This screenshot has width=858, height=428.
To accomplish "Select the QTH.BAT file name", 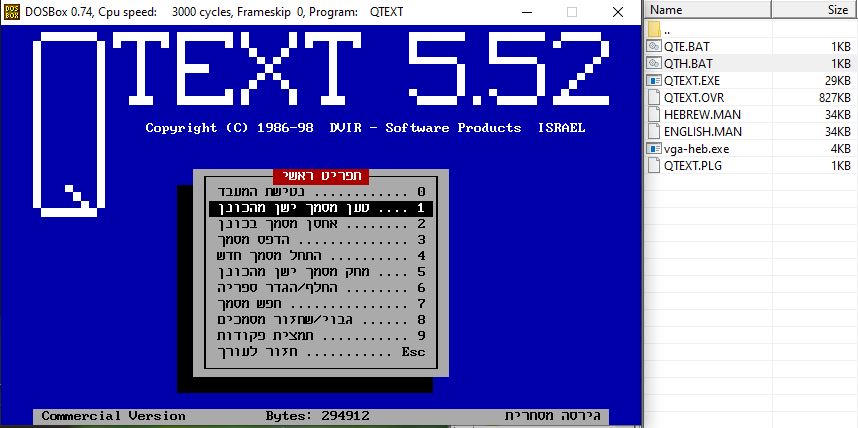I will (687, 63).
